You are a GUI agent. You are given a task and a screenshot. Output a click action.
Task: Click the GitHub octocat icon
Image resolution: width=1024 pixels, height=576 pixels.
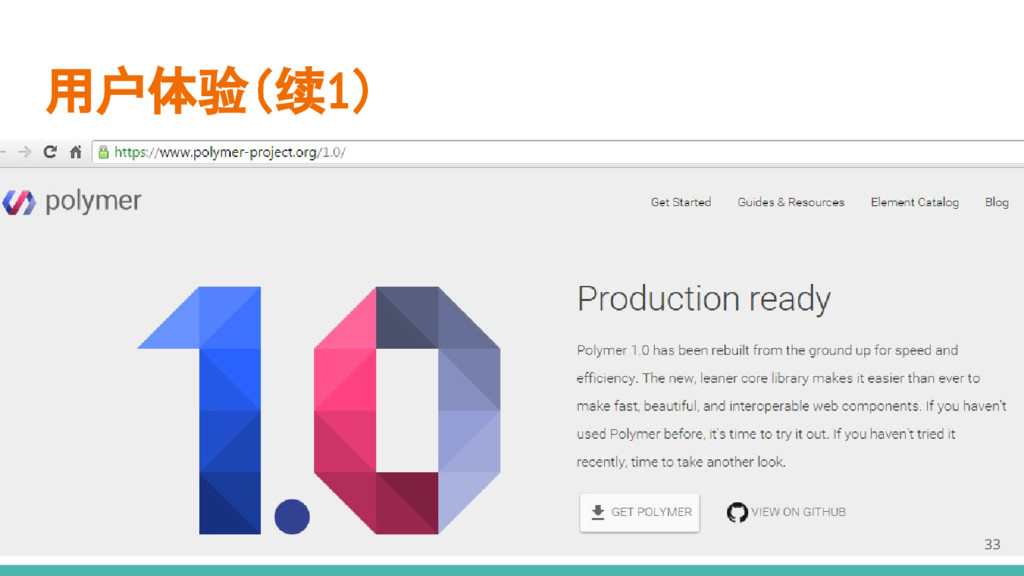point(737,513)
